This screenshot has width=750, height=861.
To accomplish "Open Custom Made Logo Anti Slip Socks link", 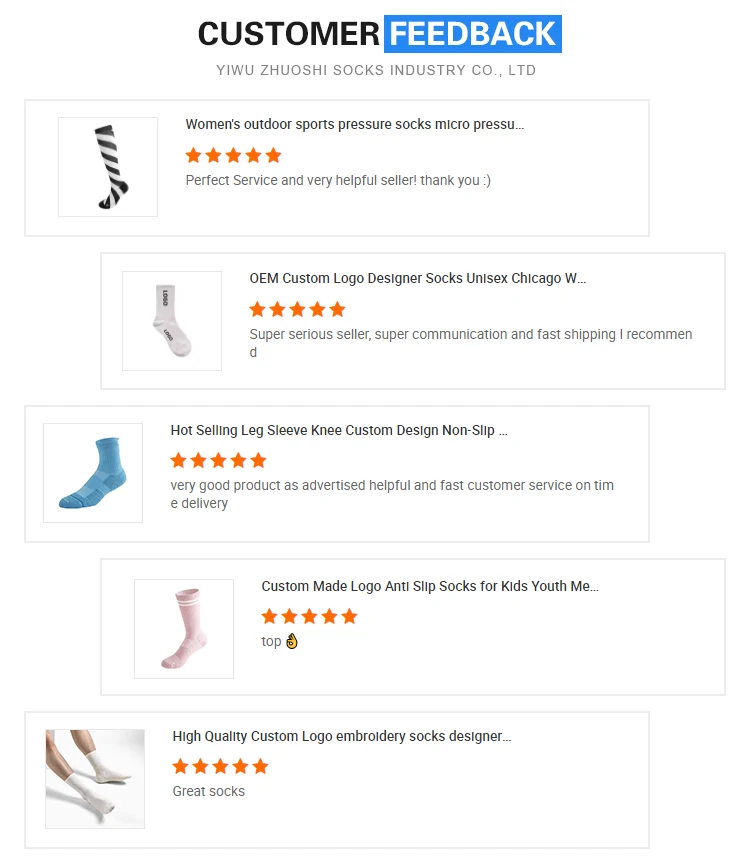I will point(430,586).
